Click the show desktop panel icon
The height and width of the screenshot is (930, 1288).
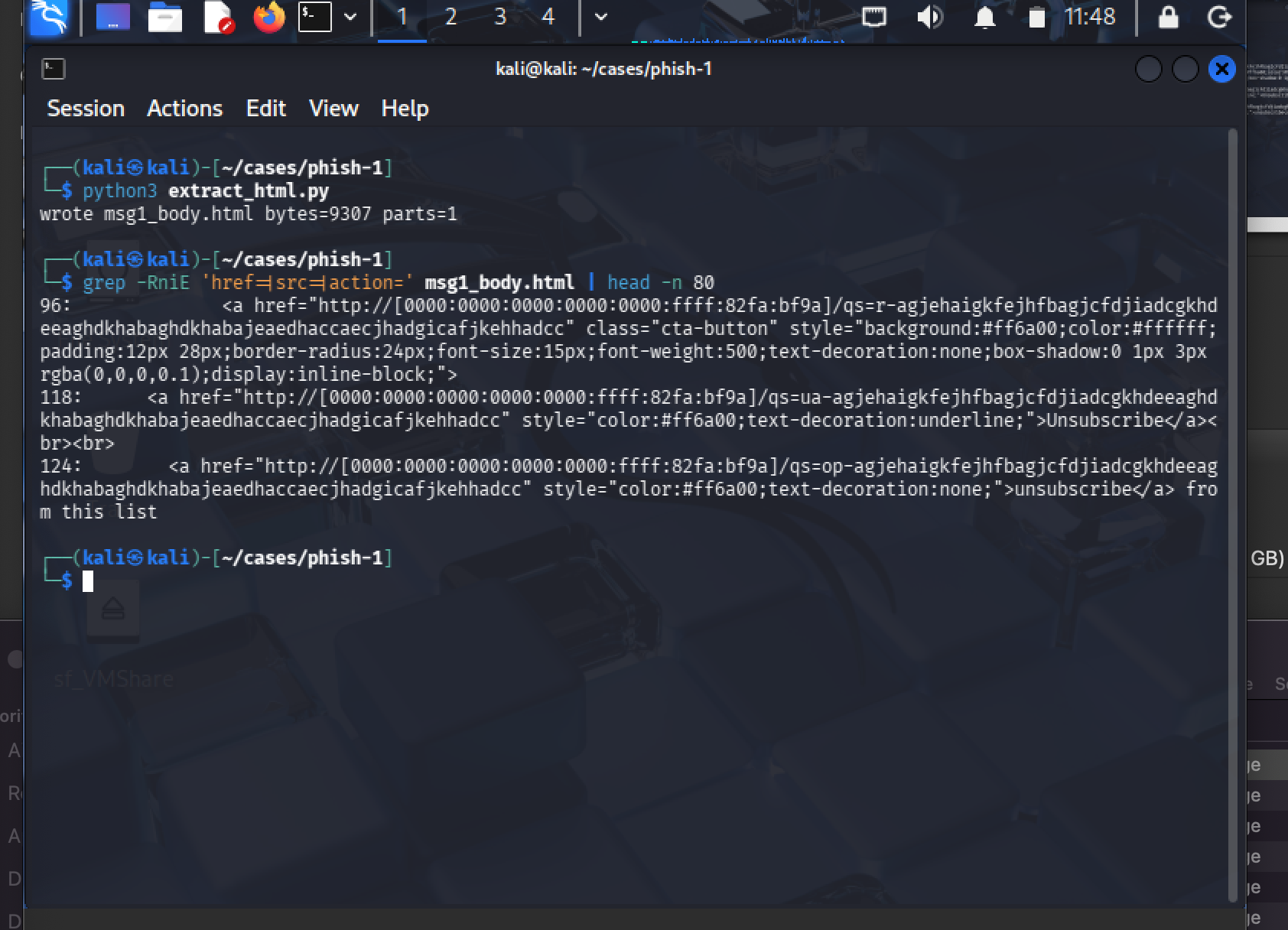[x=112, y=17]
